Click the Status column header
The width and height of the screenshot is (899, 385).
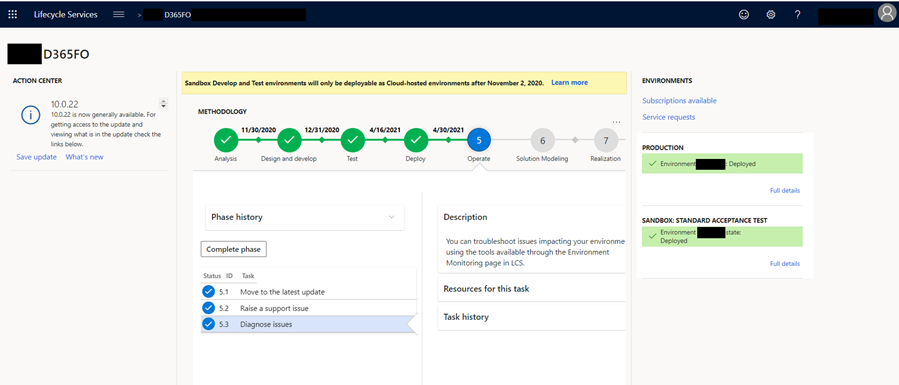click(212, 276)
